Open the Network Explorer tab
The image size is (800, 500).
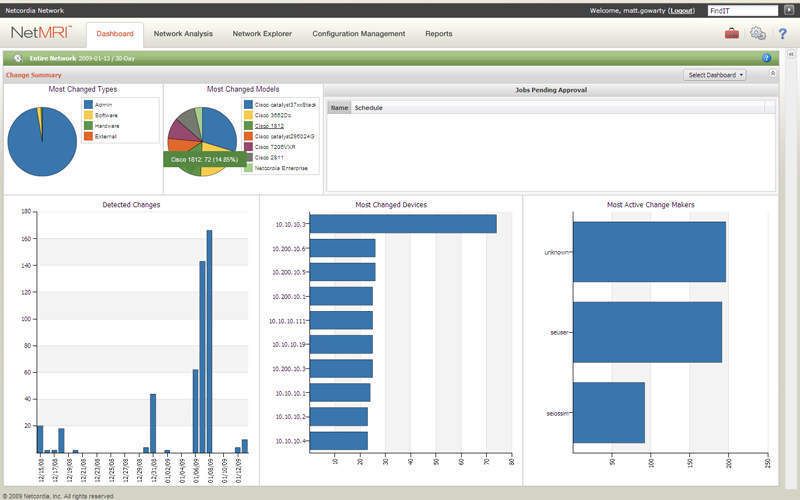262,34
